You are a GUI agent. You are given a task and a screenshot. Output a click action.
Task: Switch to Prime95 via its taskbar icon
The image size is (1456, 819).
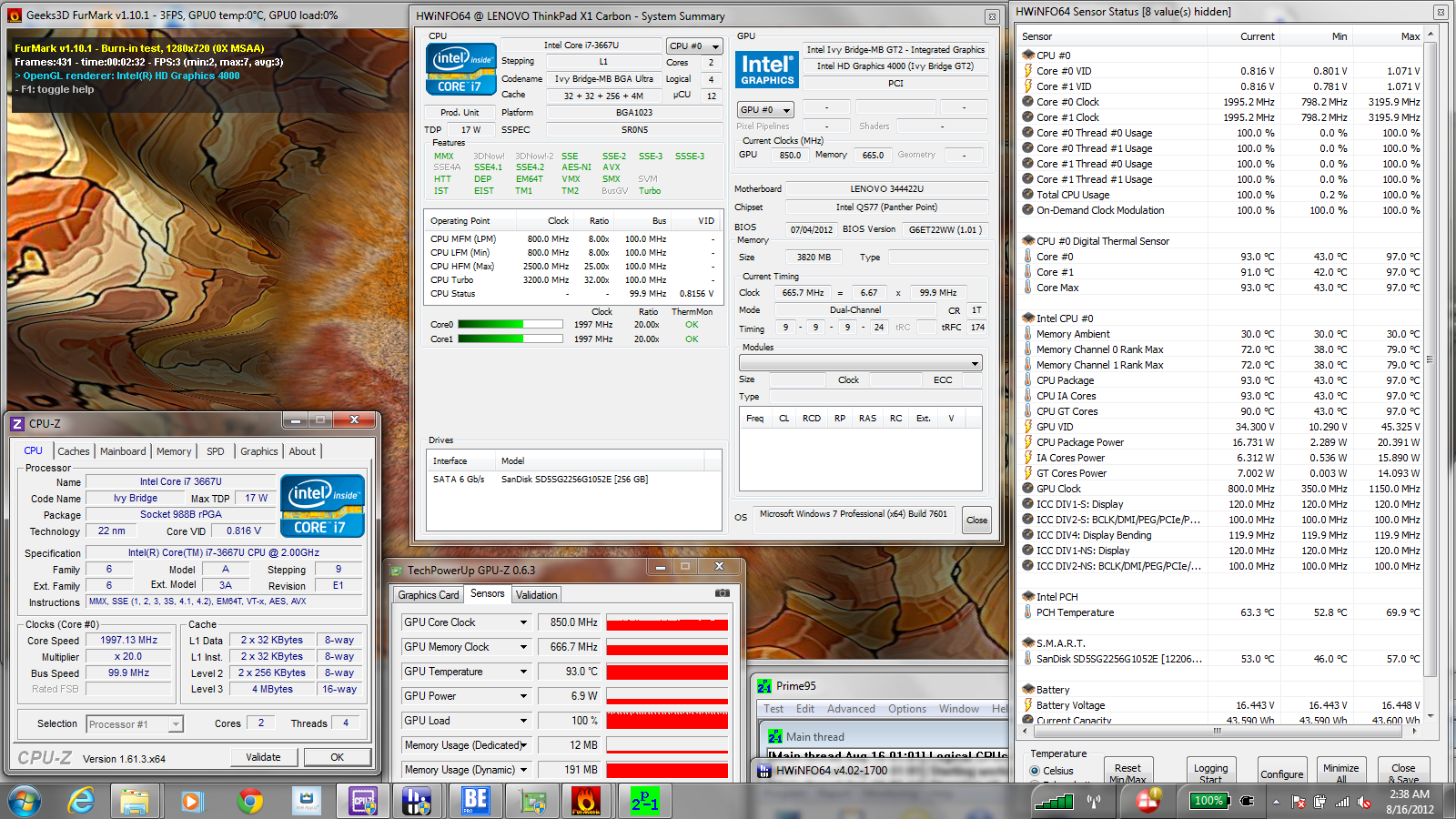644,801
